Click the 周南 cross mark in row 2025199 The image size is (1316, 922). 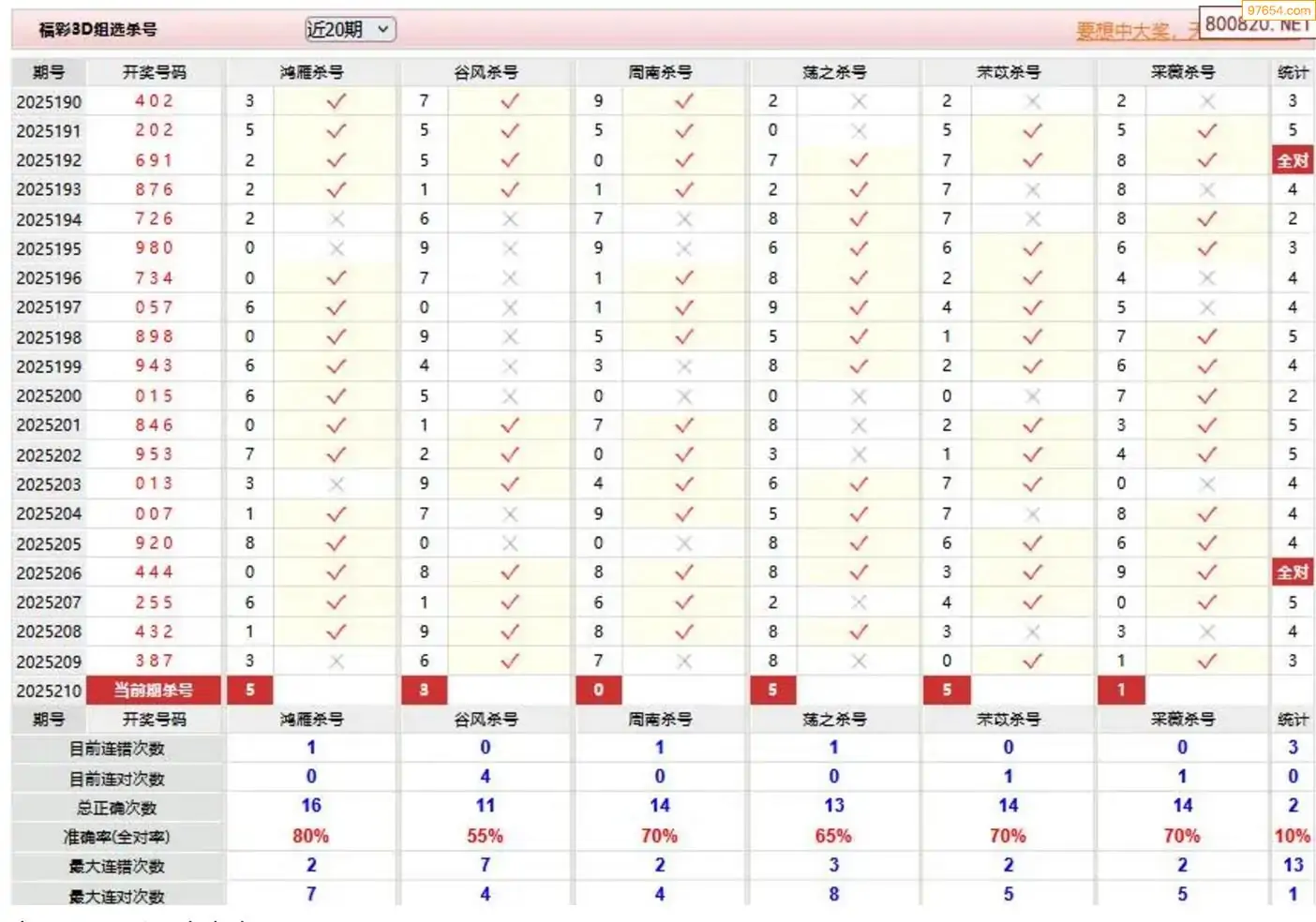[x=684, y=366]
